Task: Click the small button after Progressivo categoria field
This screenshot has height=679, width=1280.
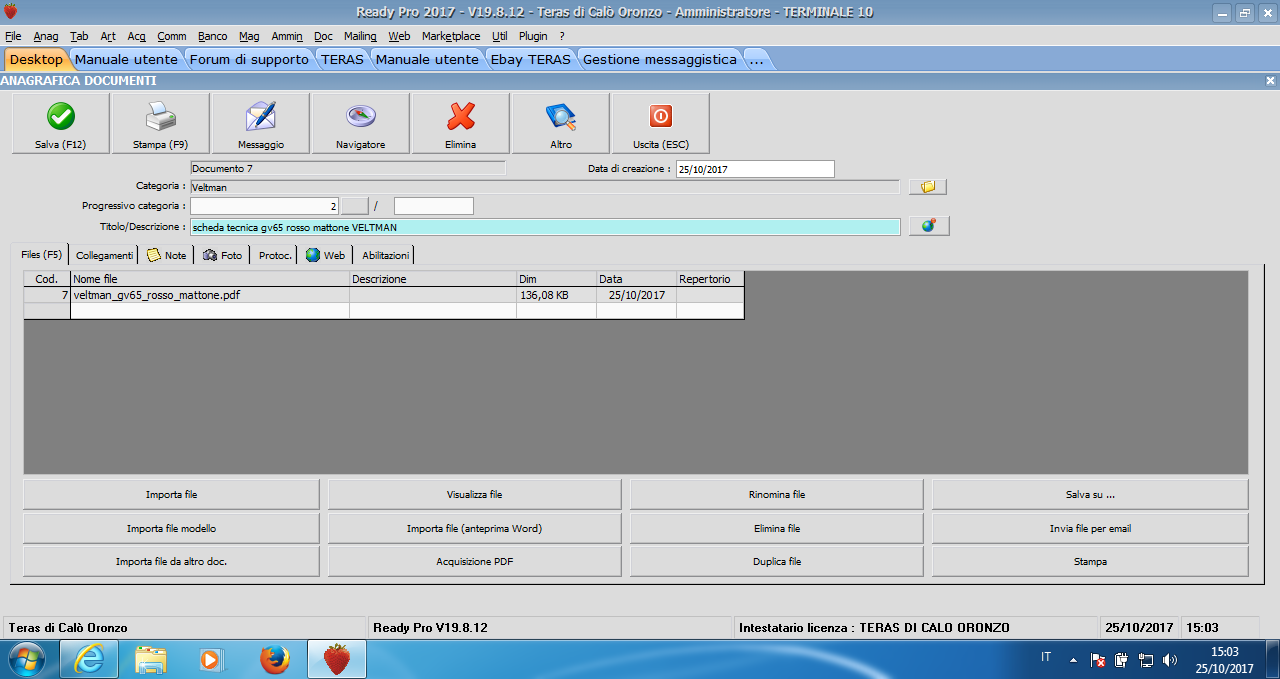Action: click(355, 206)
